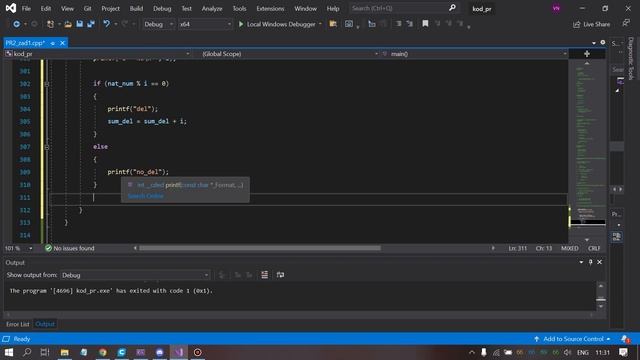Open the Project menu

point(110,9)
